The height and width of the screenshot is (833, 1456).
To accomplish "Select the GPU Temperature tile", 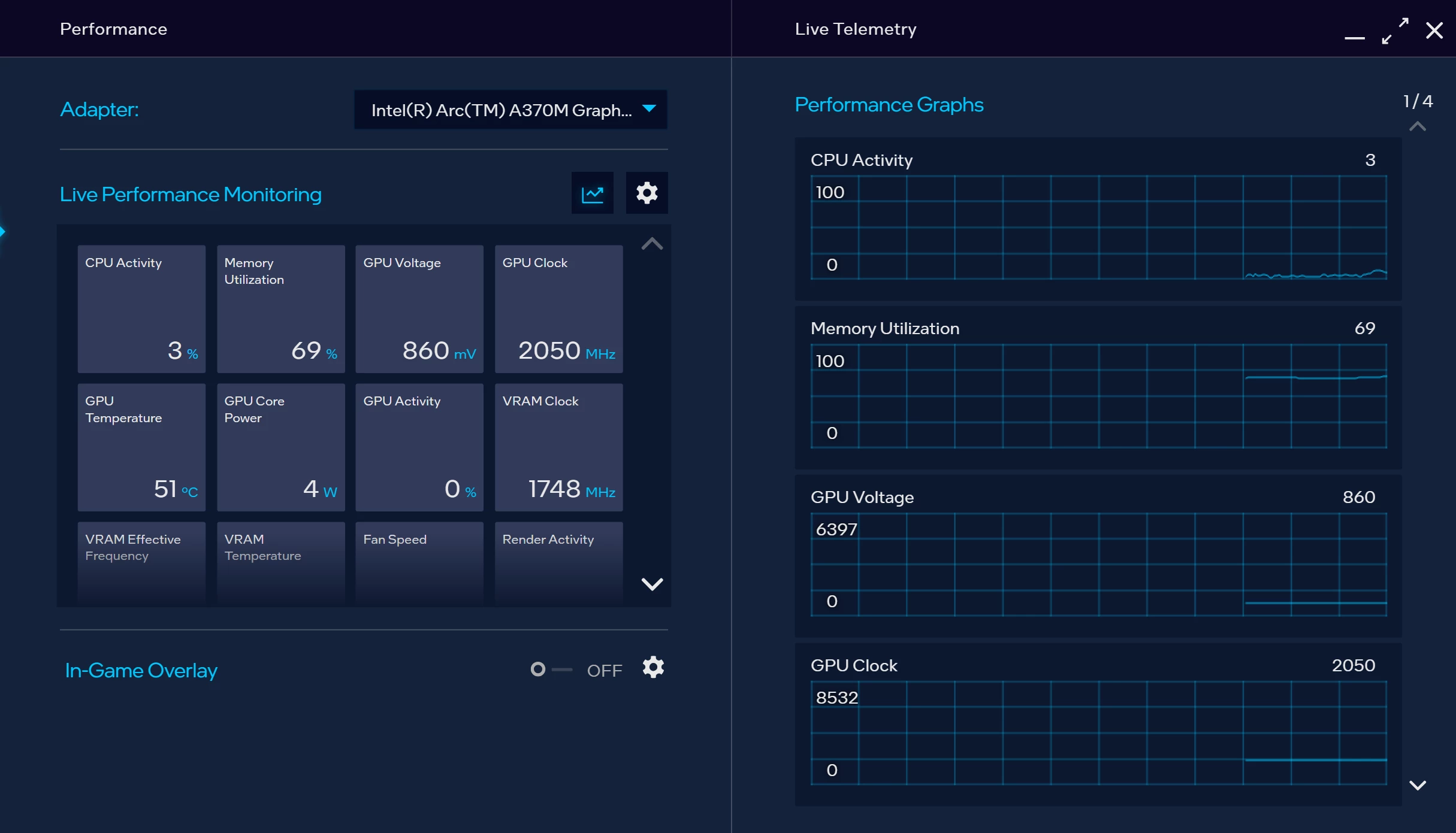I will pos(141,447).
